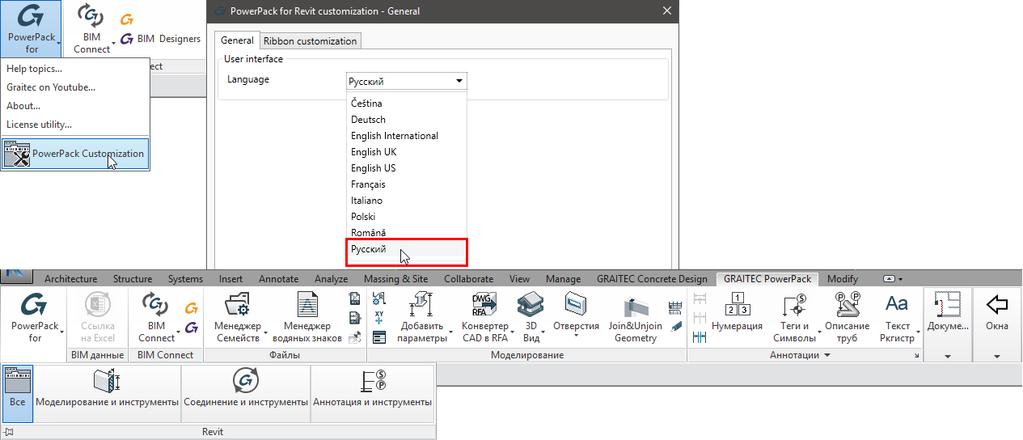Image resolution: width=1023 pixels, height=440 pixels.
Task: Select the Отверстия tool icon
Action: point(576,304)
